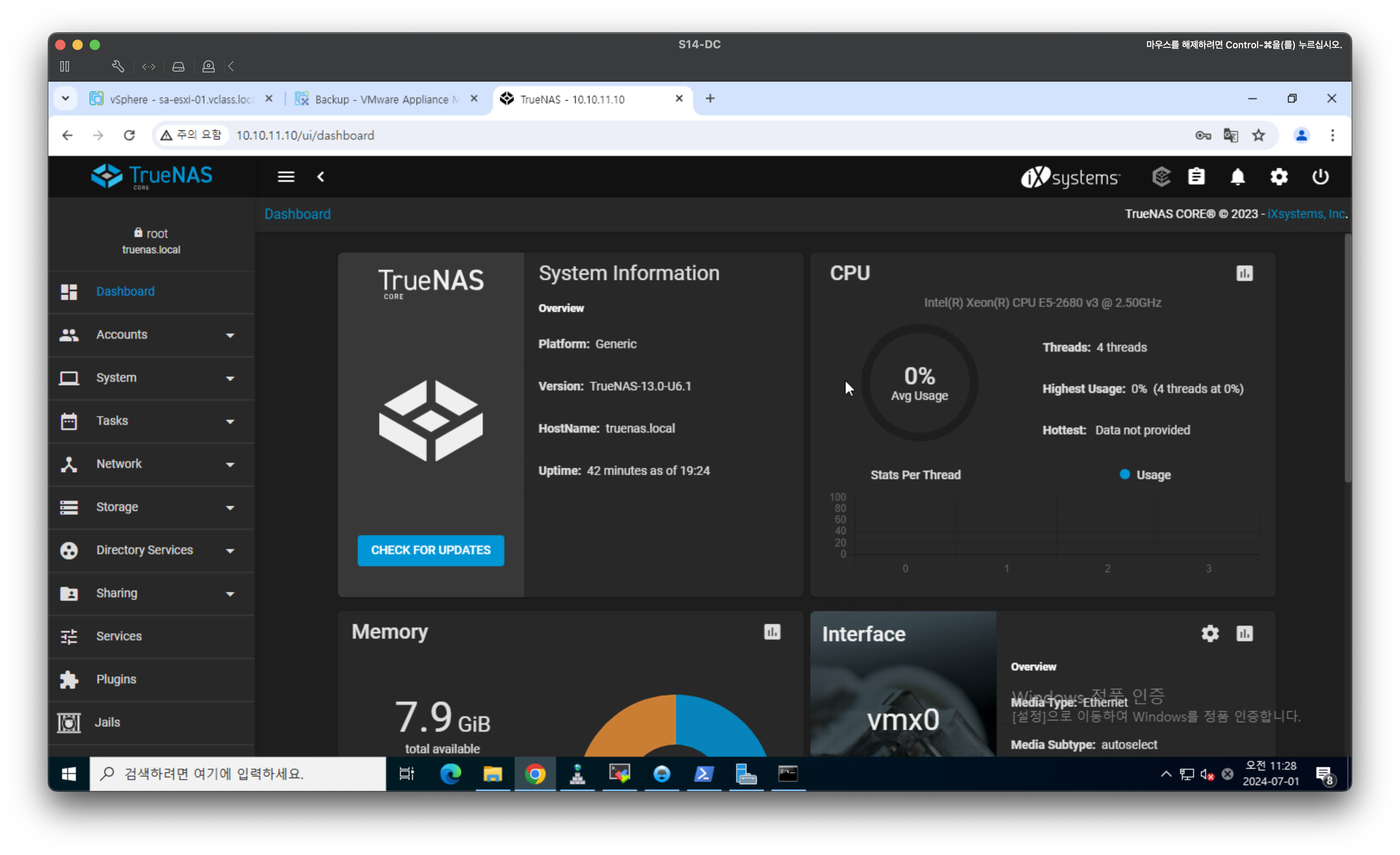The width and height of the screenshot is (1400, 855).
Task: Toggle the Usage legend dot
Action: (1125, 474)
